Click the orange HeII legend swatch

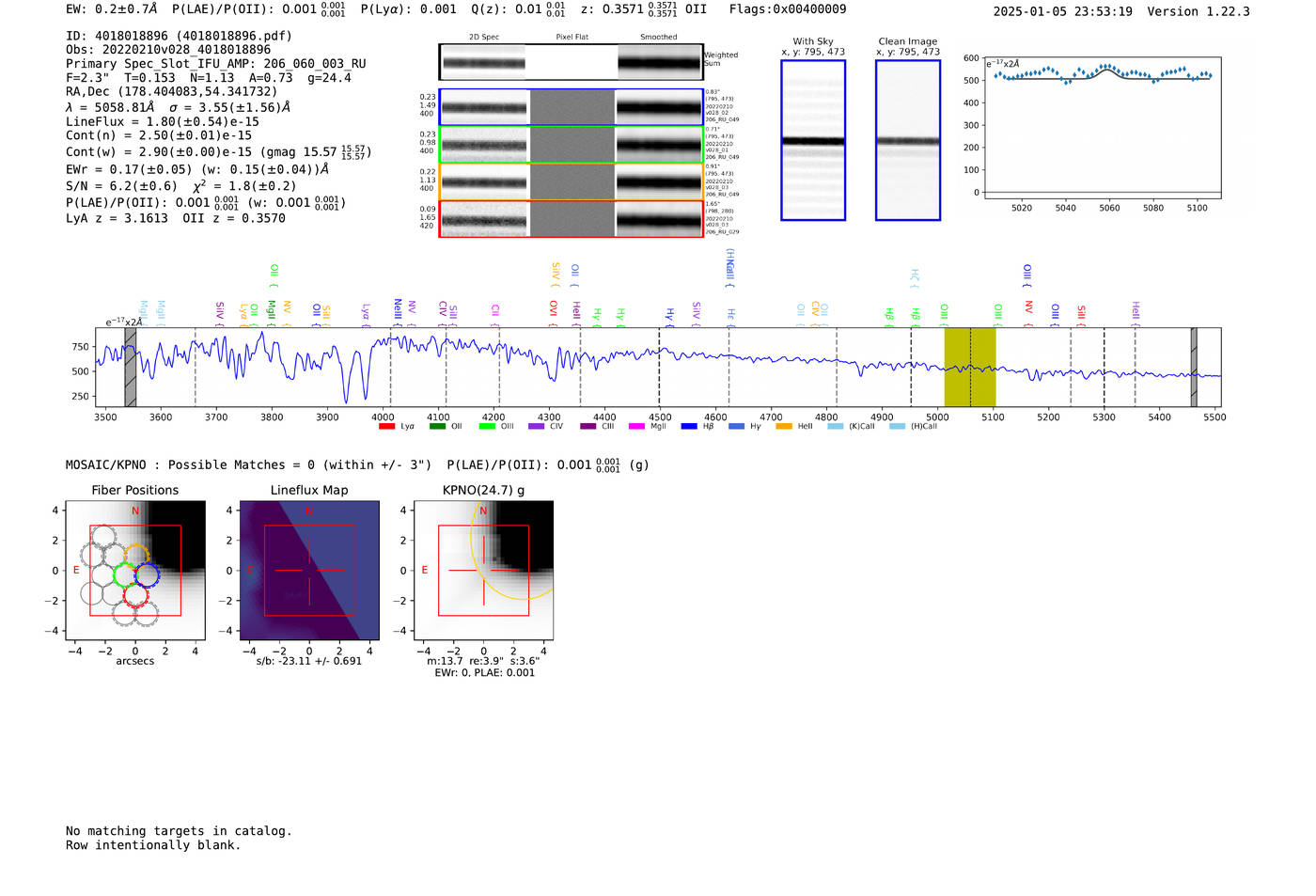click(x=784, y=427)
